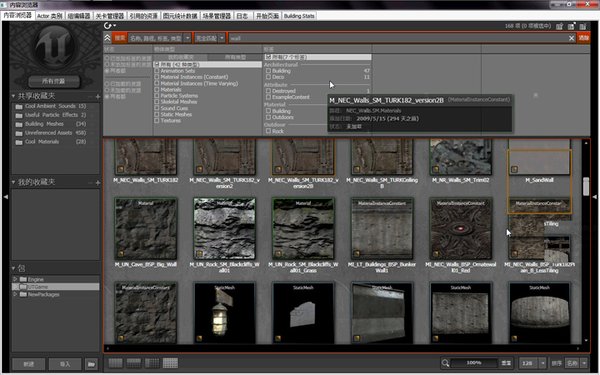Switch to the grid thumbnail view layout icon
The height and width of the screenshot is (375, 600).
(170, 363)
